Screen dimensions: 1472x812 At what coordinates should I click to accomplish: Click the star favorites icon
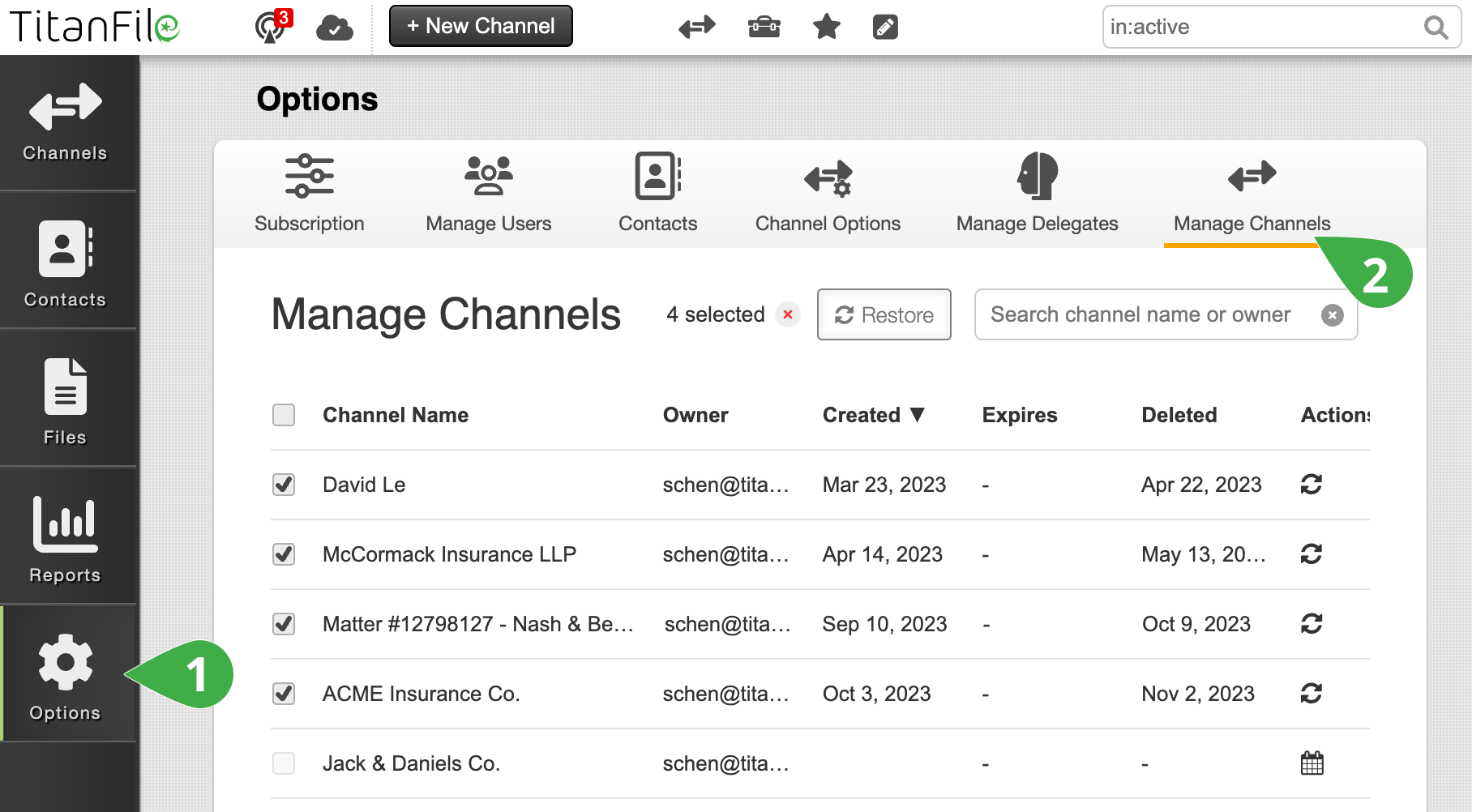(825, 26)
